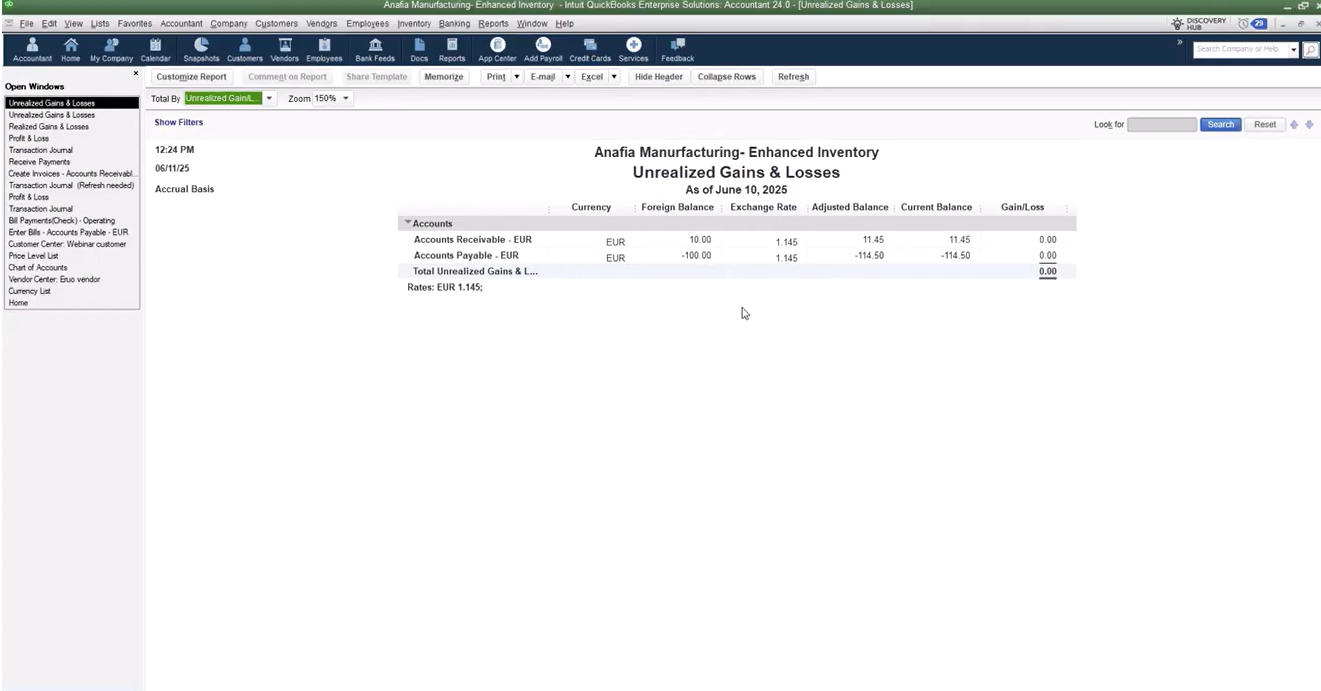Open the Home icon in toolbar
This screenshot has width=1321, height=691.
click(70, 49)
